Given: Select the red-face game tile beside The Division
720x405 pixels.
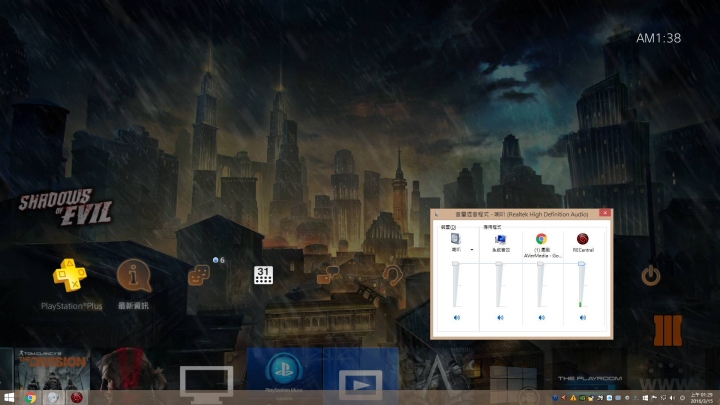Looking at the screenshot, I should [130, 370].
